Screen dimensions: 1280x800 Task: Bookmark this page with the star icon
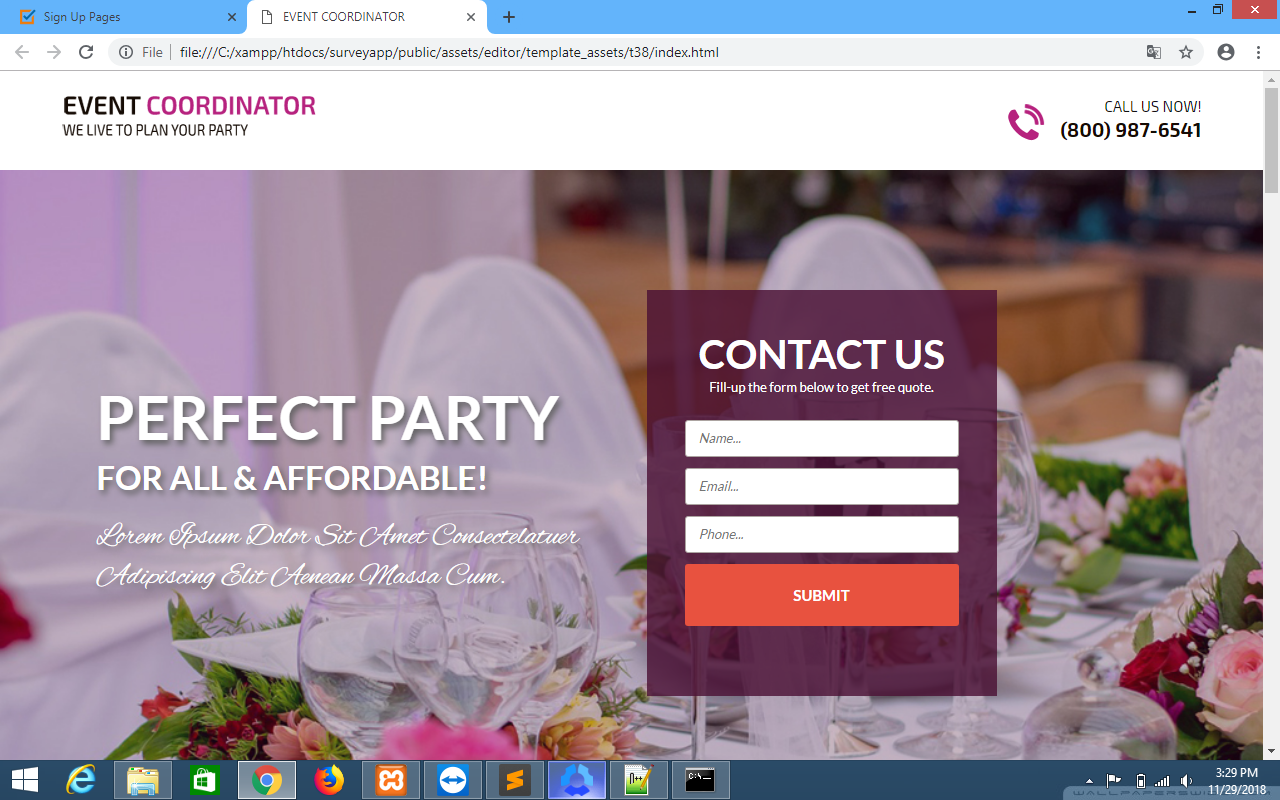(x=1186, y=52)
